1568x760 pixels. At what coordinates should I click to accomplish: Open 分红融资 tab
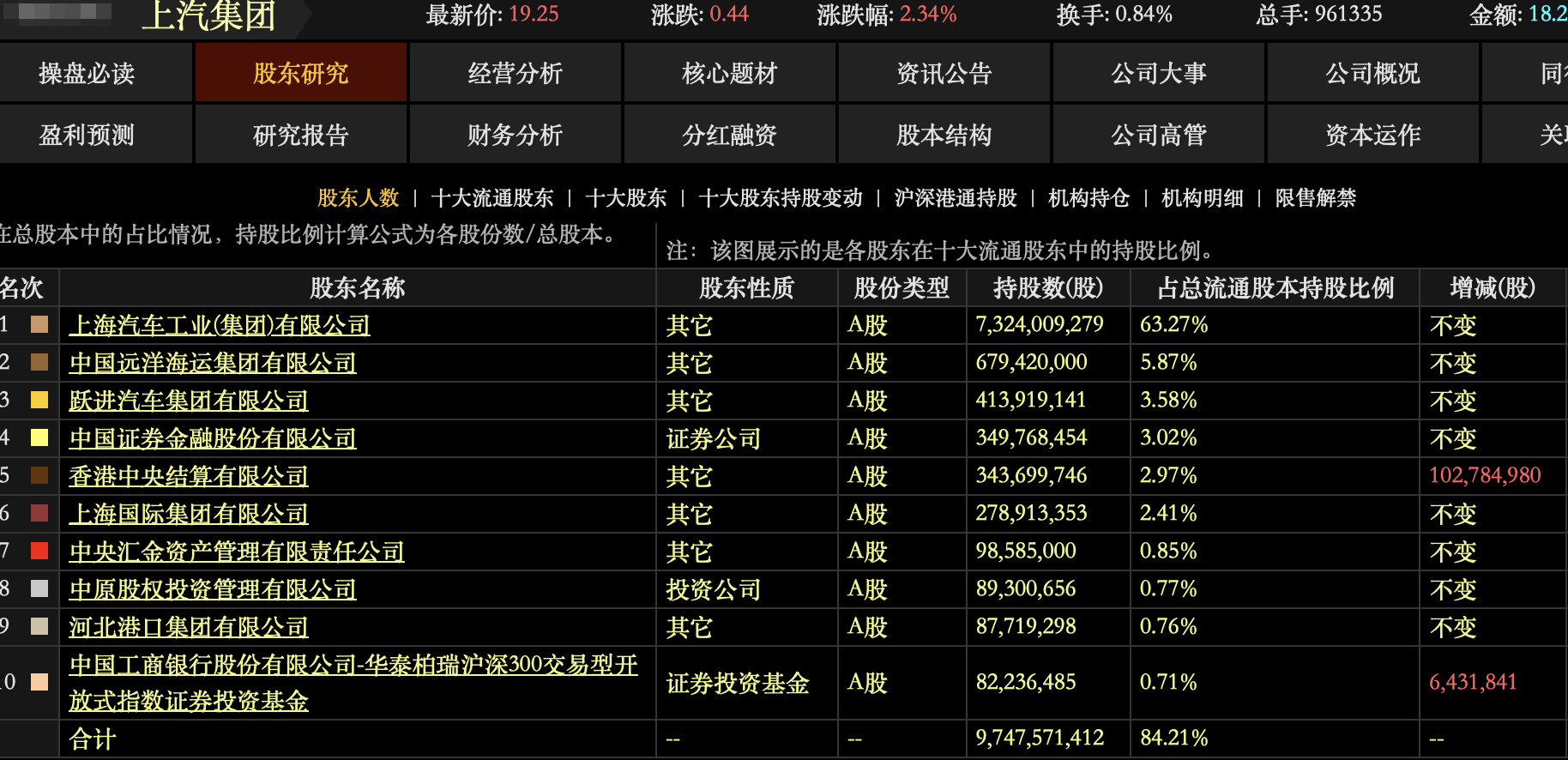[x=730, y=135]
